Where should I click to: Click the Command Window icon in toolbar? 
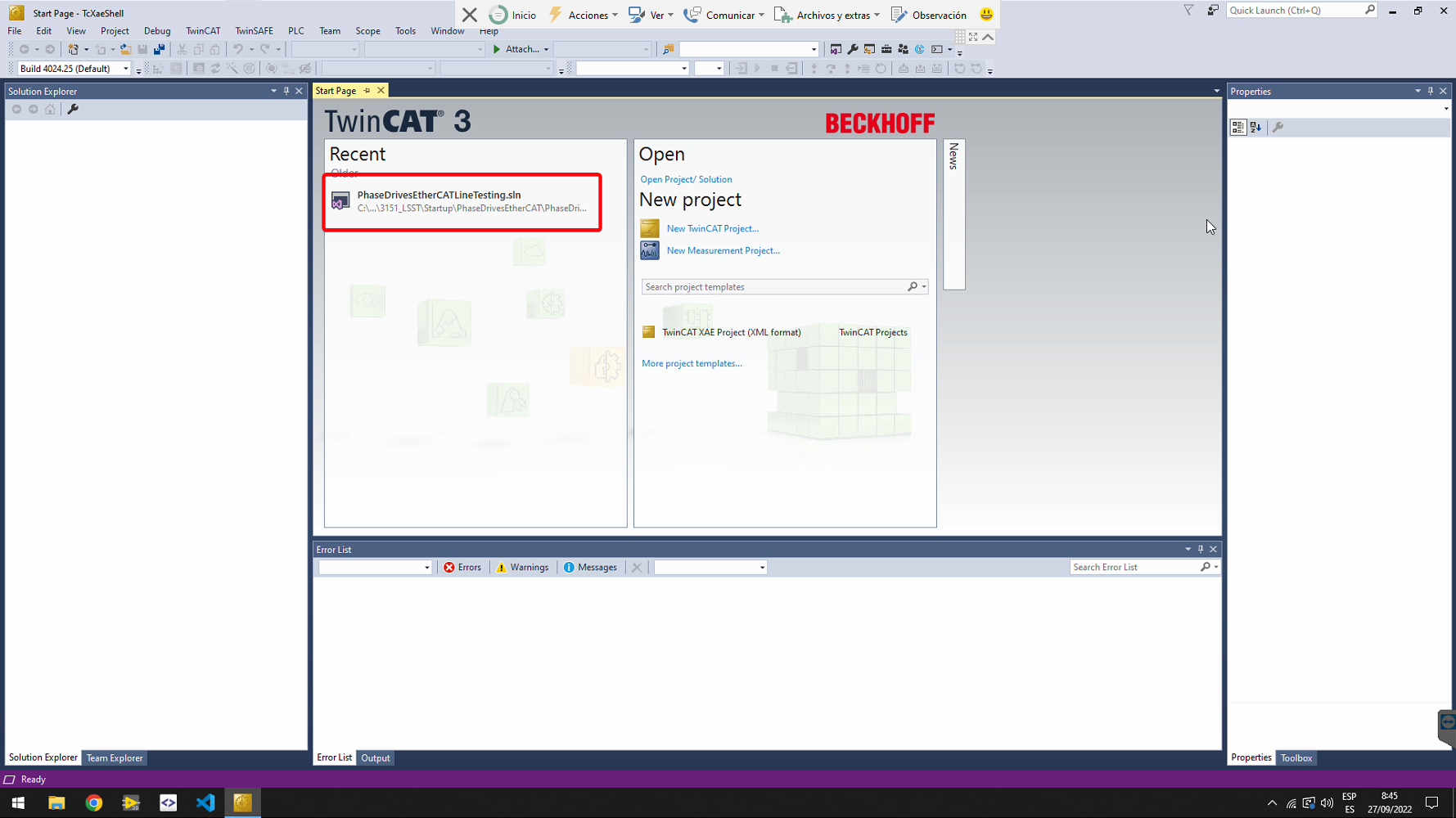click(937, 49)
